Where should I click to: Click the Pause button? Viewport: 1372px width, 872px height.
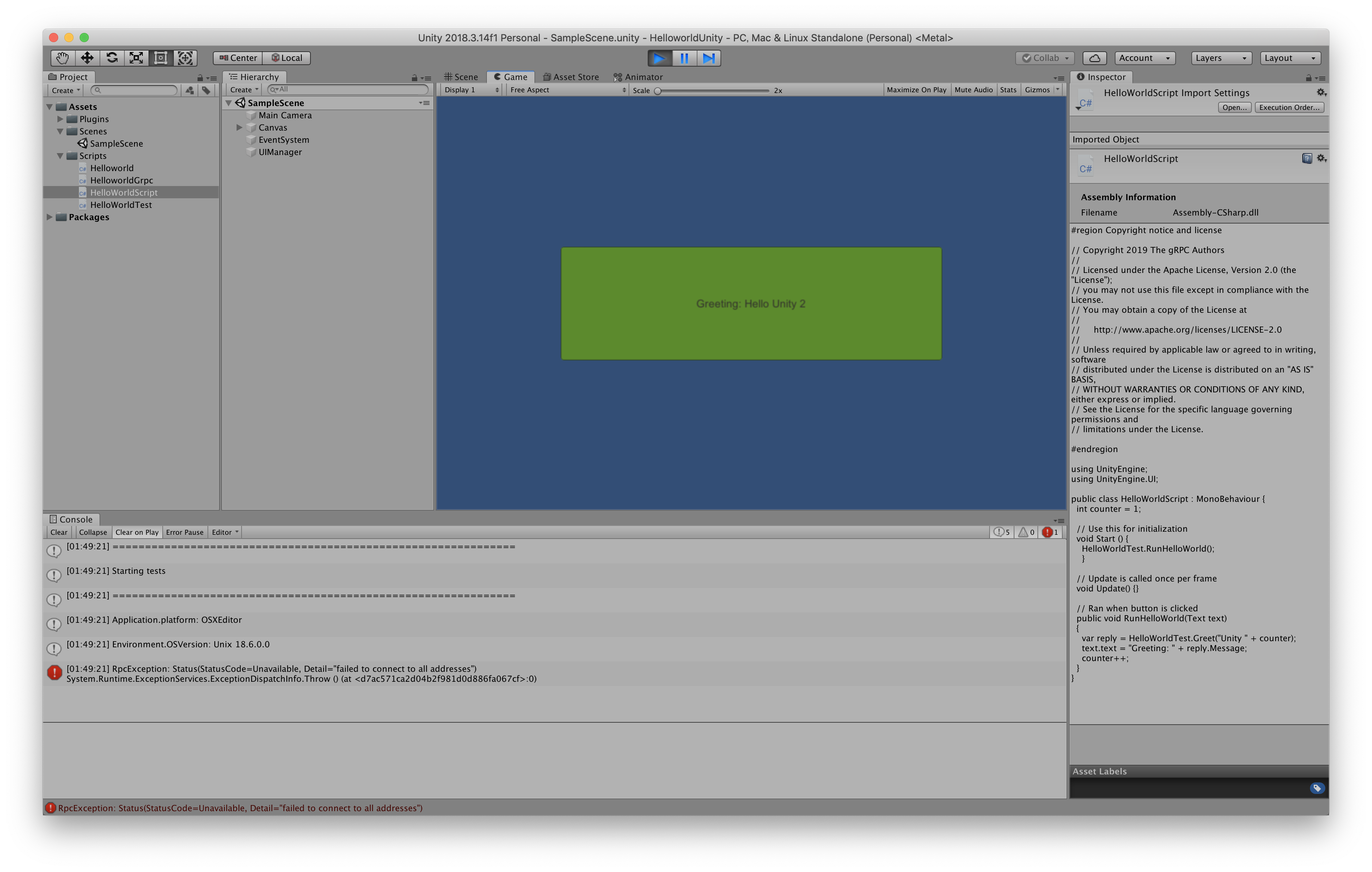pos(684,58)
